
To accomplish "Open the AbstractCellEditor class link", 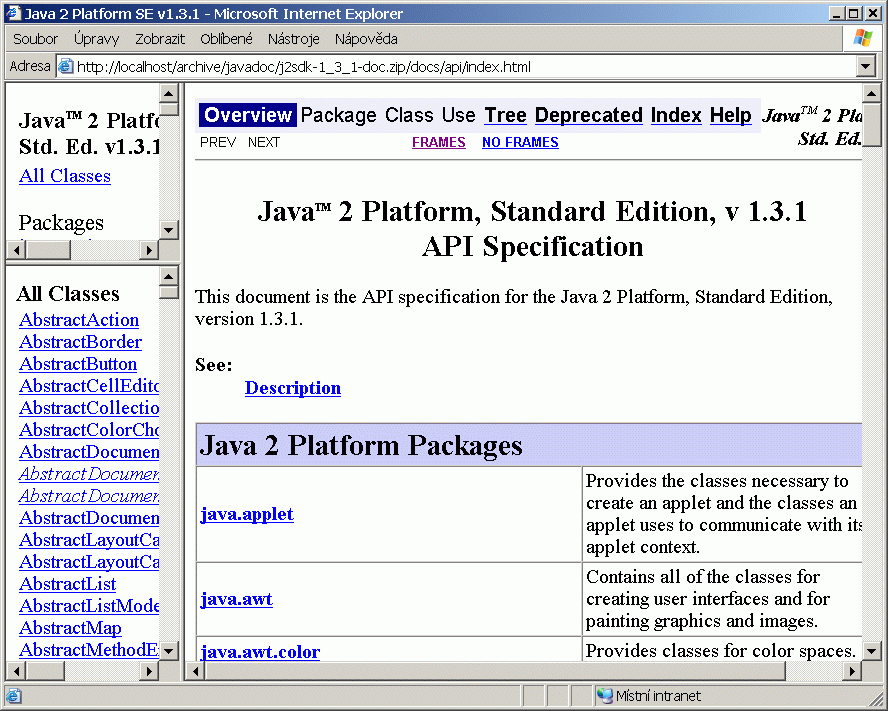I will point(89,386).
